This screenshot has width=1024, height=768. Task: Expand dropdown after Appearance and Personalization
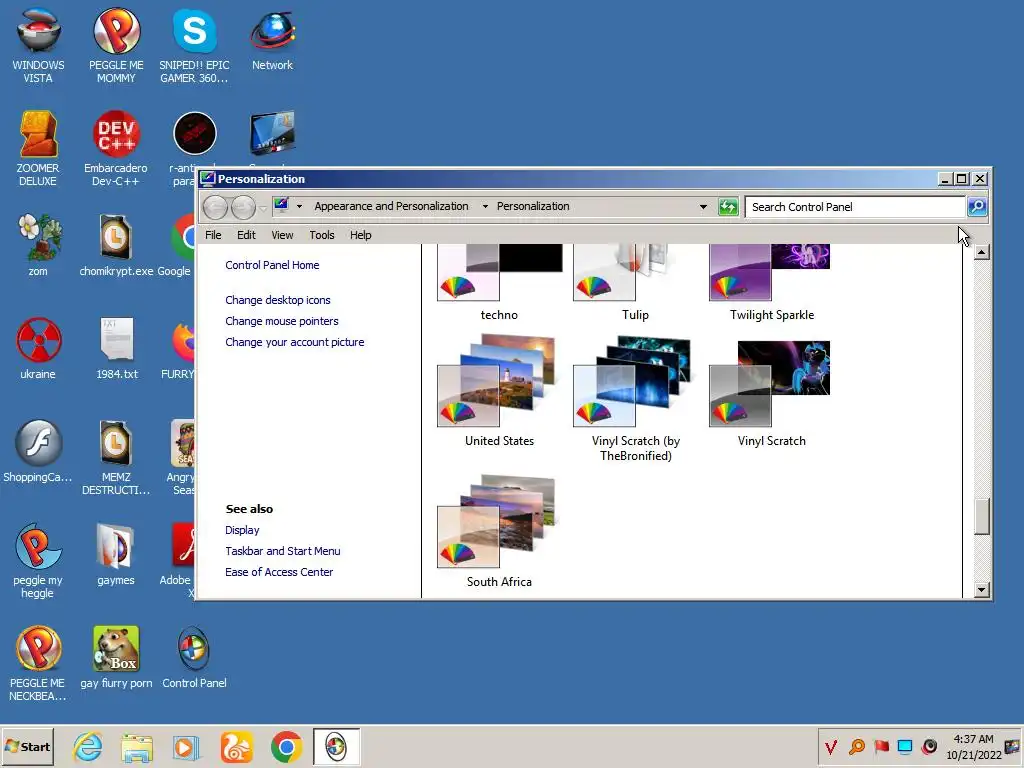click(485, 206)
